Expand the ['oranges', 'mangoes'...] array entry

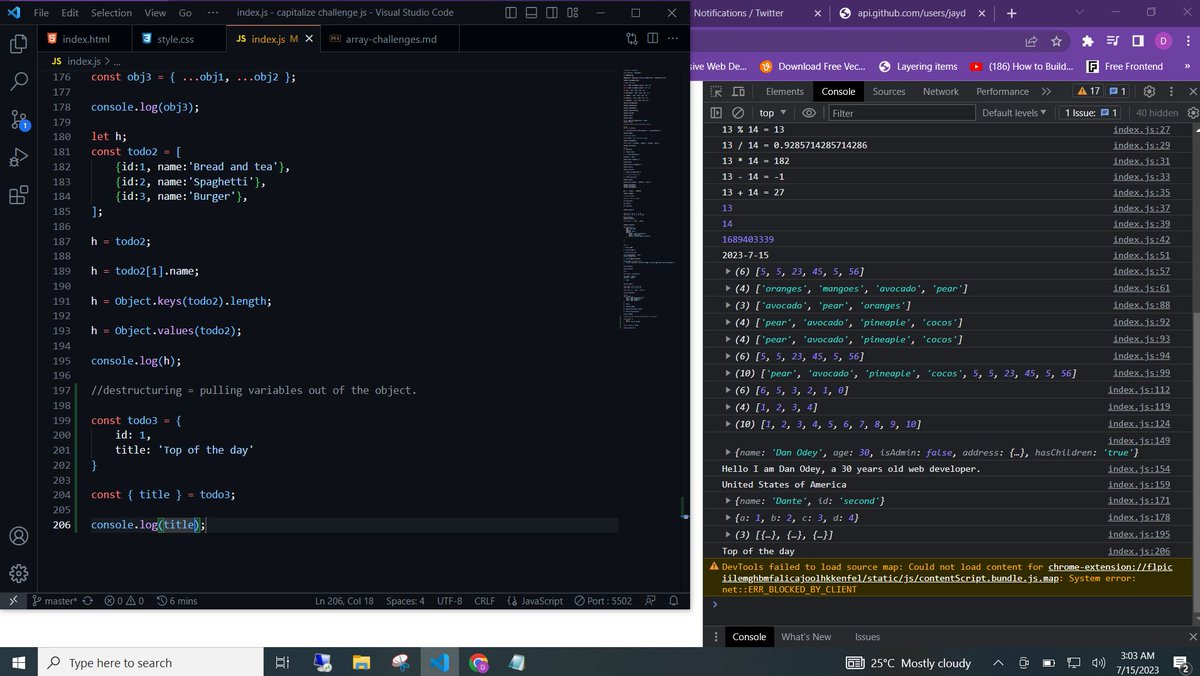click(727, 288)
